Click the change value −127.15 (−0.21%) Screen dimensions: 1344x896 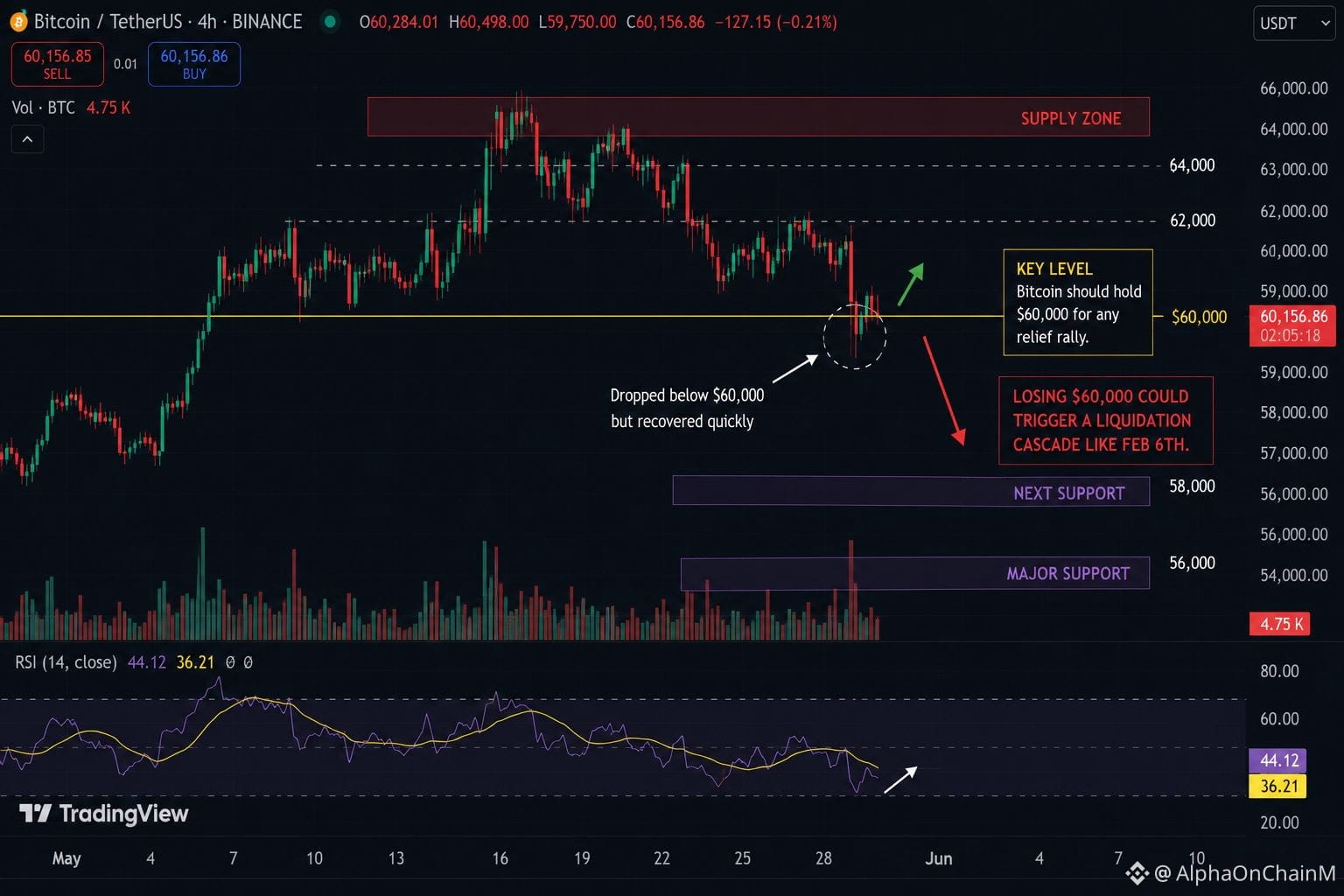coord(776,22)
